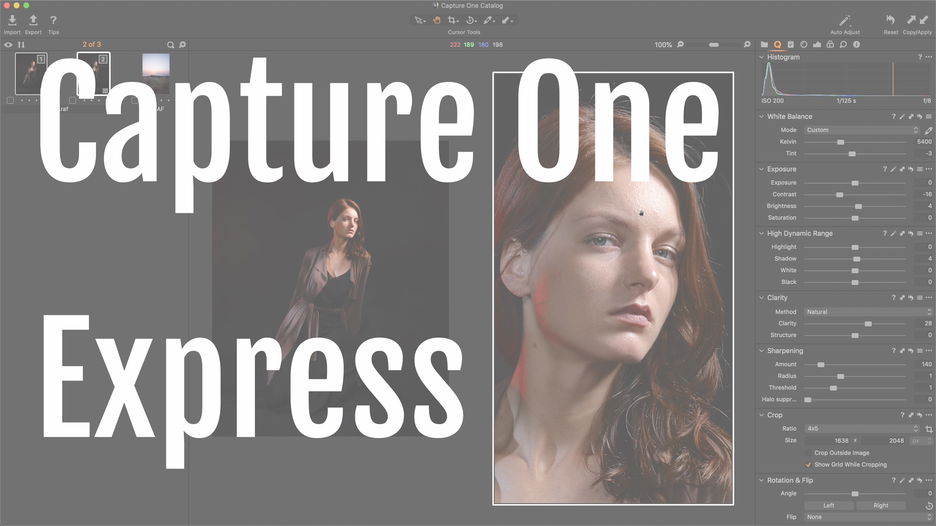
Task: Open the White Balance Mode dropdown
Action: (861, 130)
